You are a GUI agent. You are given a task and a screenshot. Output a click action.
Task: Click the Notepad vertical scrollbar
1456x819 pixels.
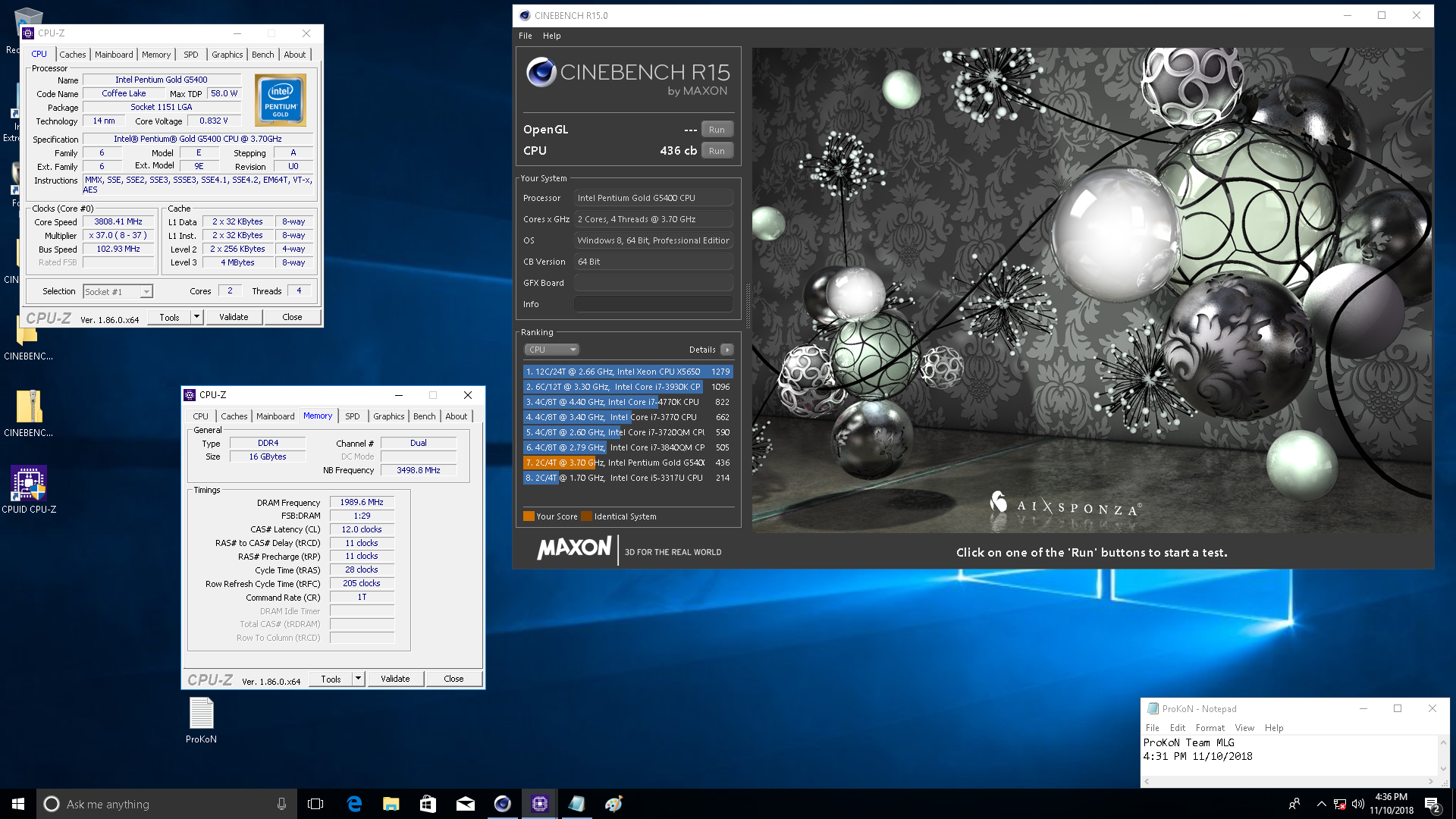point(1443,755)
